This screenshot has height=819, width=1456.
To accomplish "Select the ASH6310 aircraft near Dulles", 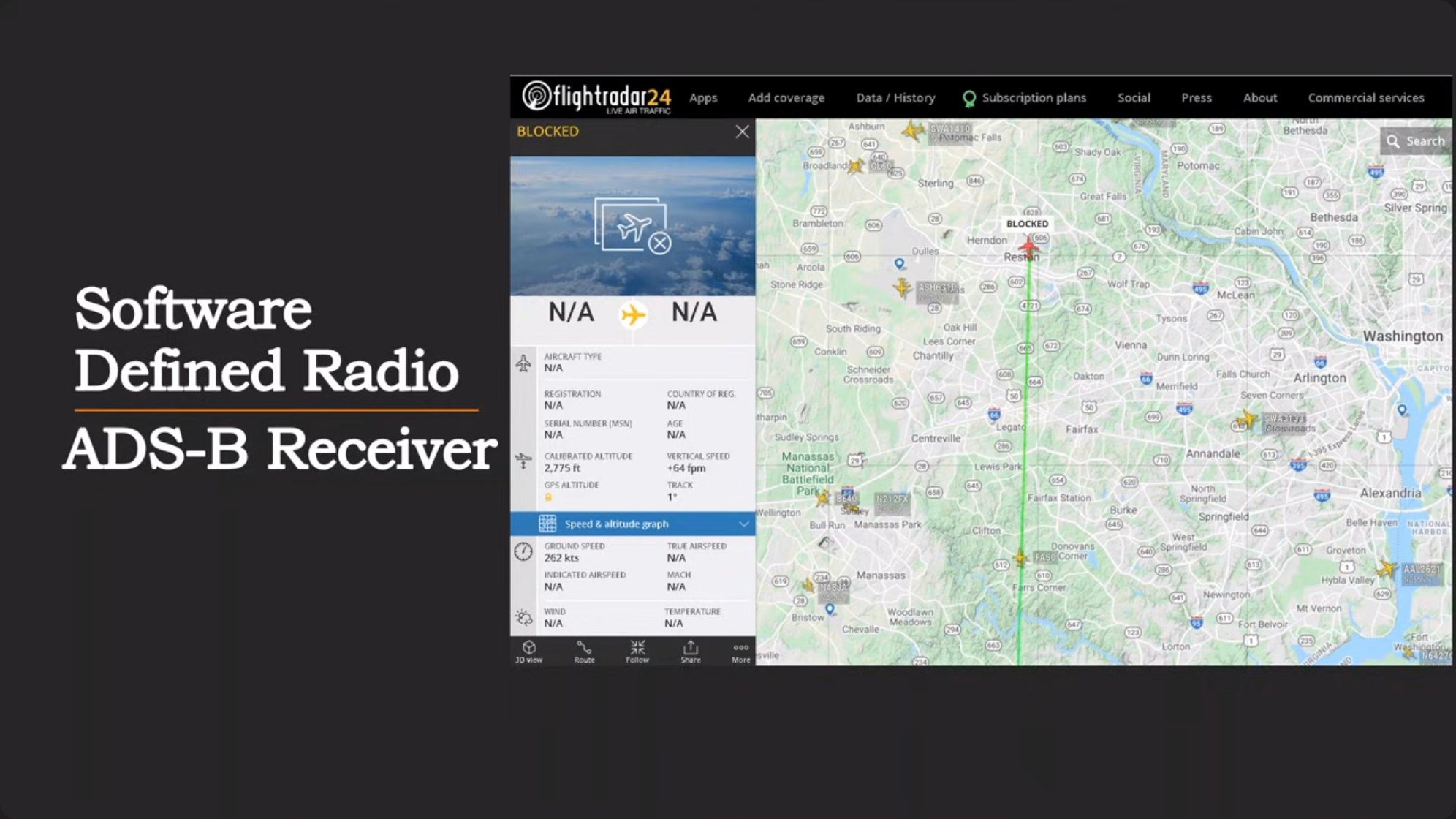I will coord(902,287).
